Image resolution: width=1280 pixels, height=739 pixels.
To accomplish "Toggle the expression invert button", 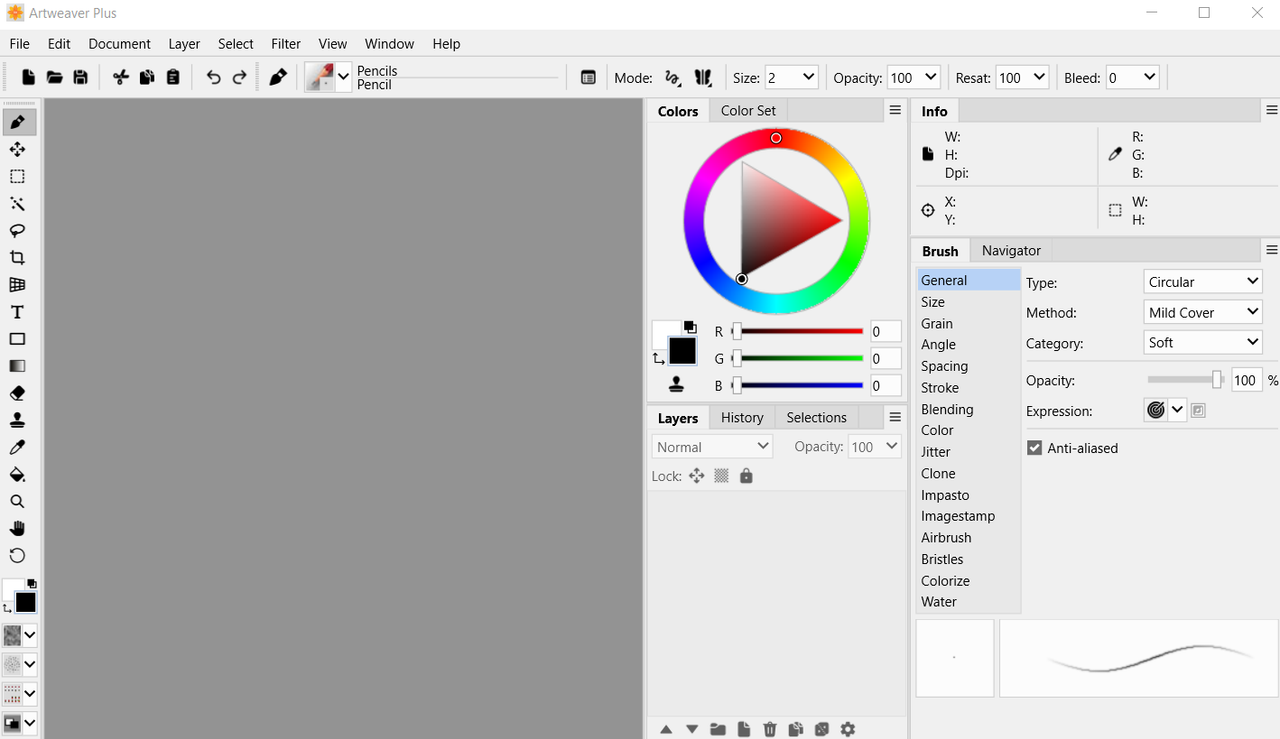I will [x=1198, y=410].
